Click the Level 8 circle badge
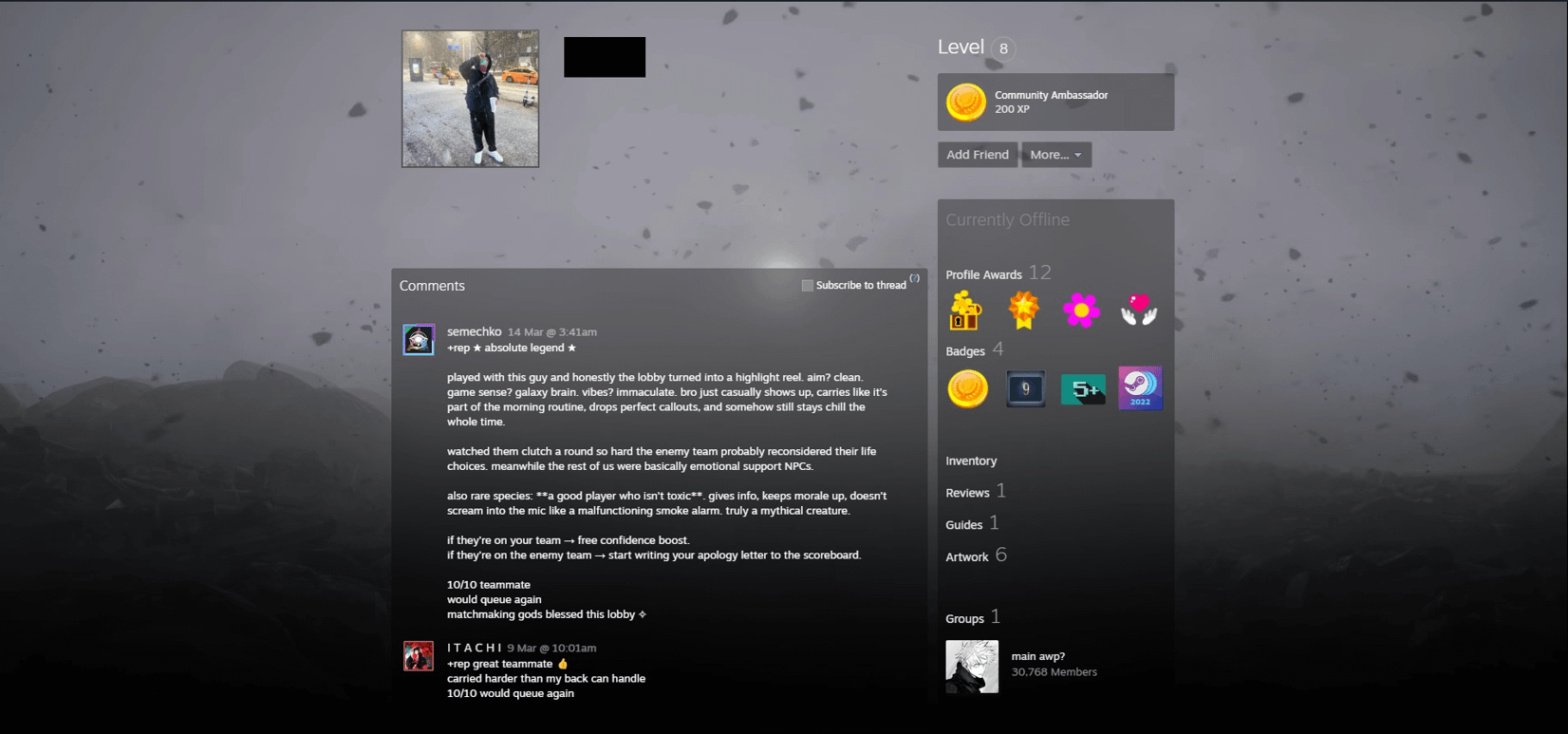The height and width of the screenshot is (734, 1568). point(1003,48)
